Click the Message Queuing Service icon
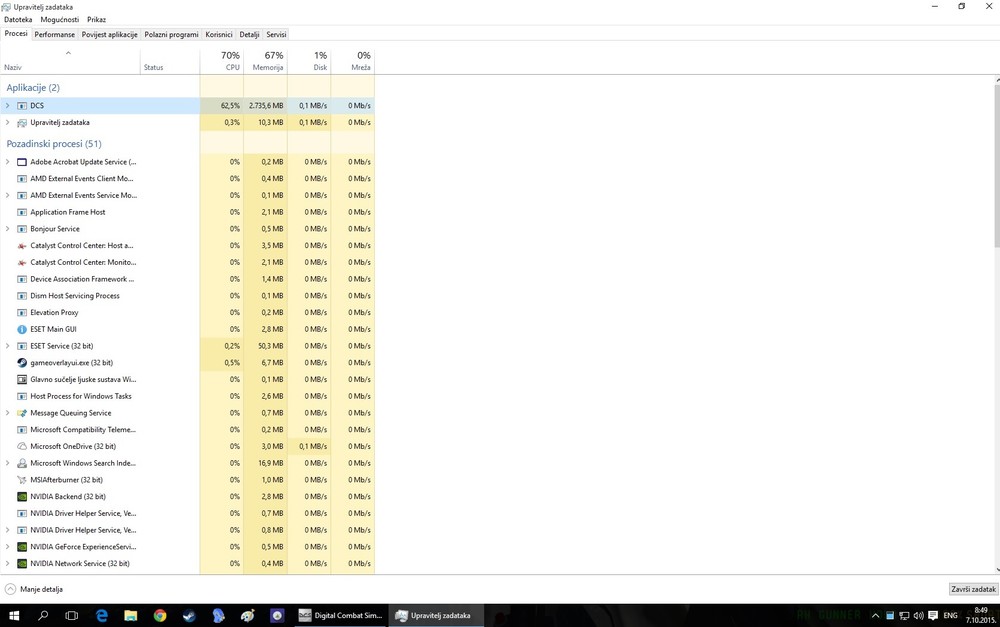The image size is (1000, 627). click(x=22, y=413)
